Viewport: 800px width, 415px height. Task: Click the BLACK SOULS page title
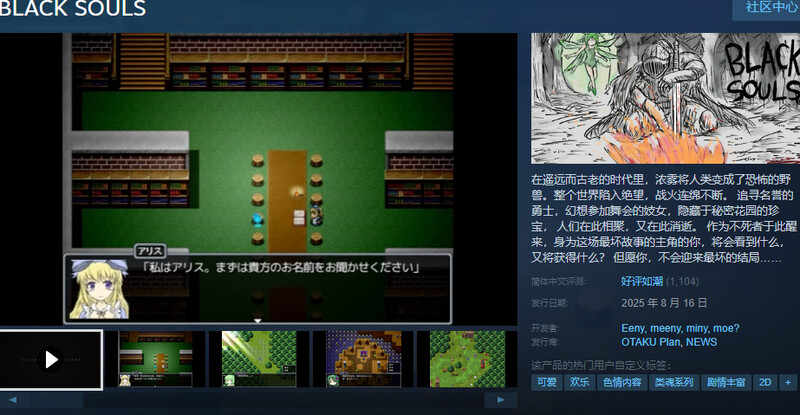[x=72, y=9]
